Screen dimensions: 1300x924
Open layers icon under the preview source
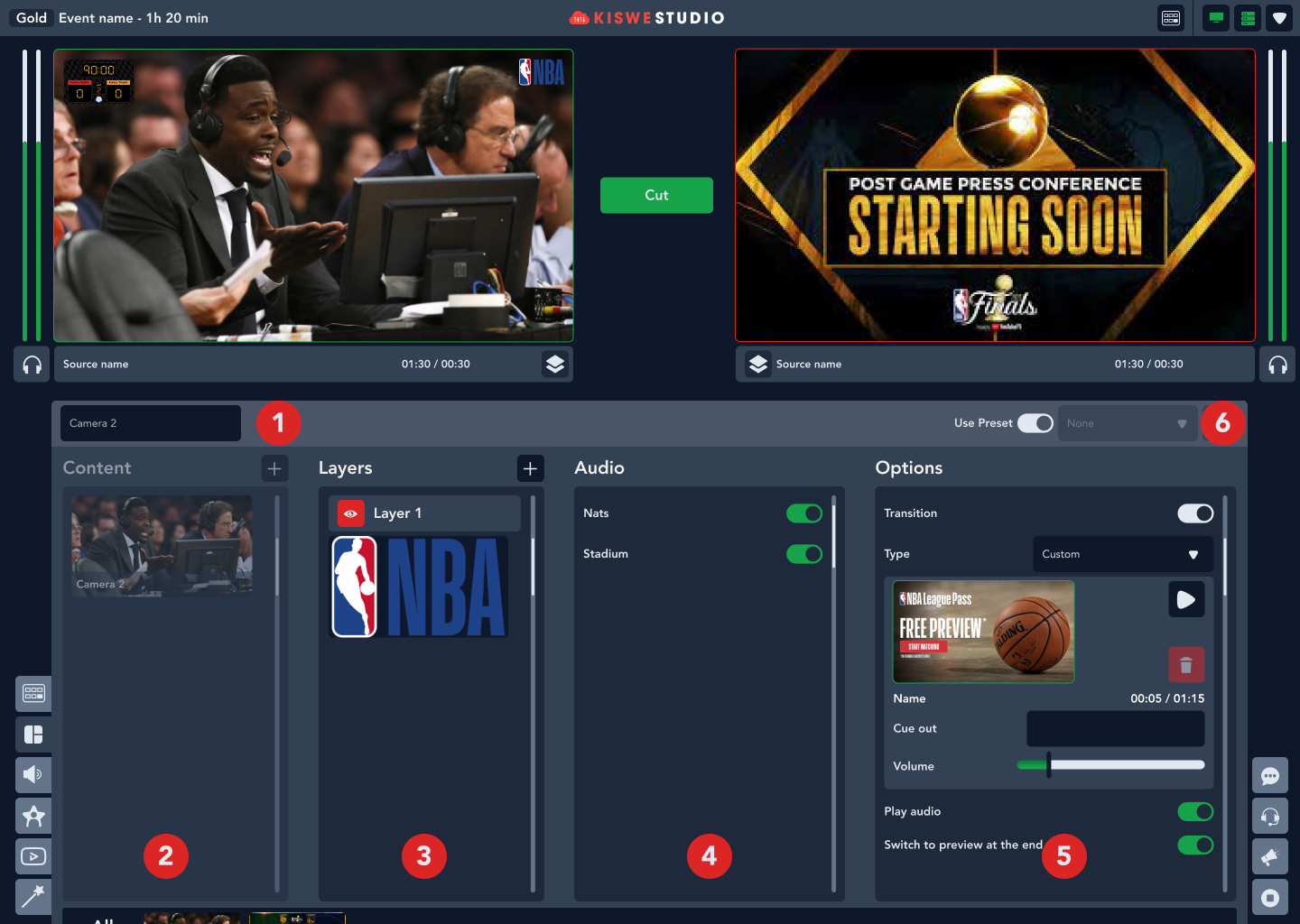[x=758, y=364]
